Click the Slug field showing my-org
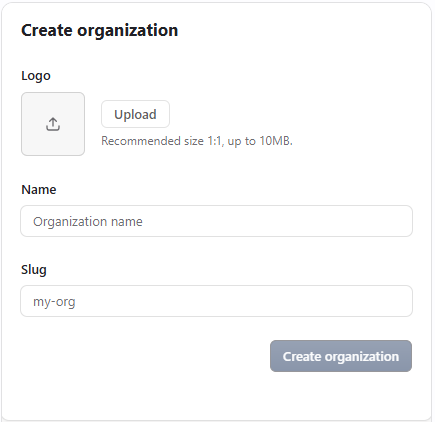Viewport: 435px width, 422px height. (x=217, y=301)
